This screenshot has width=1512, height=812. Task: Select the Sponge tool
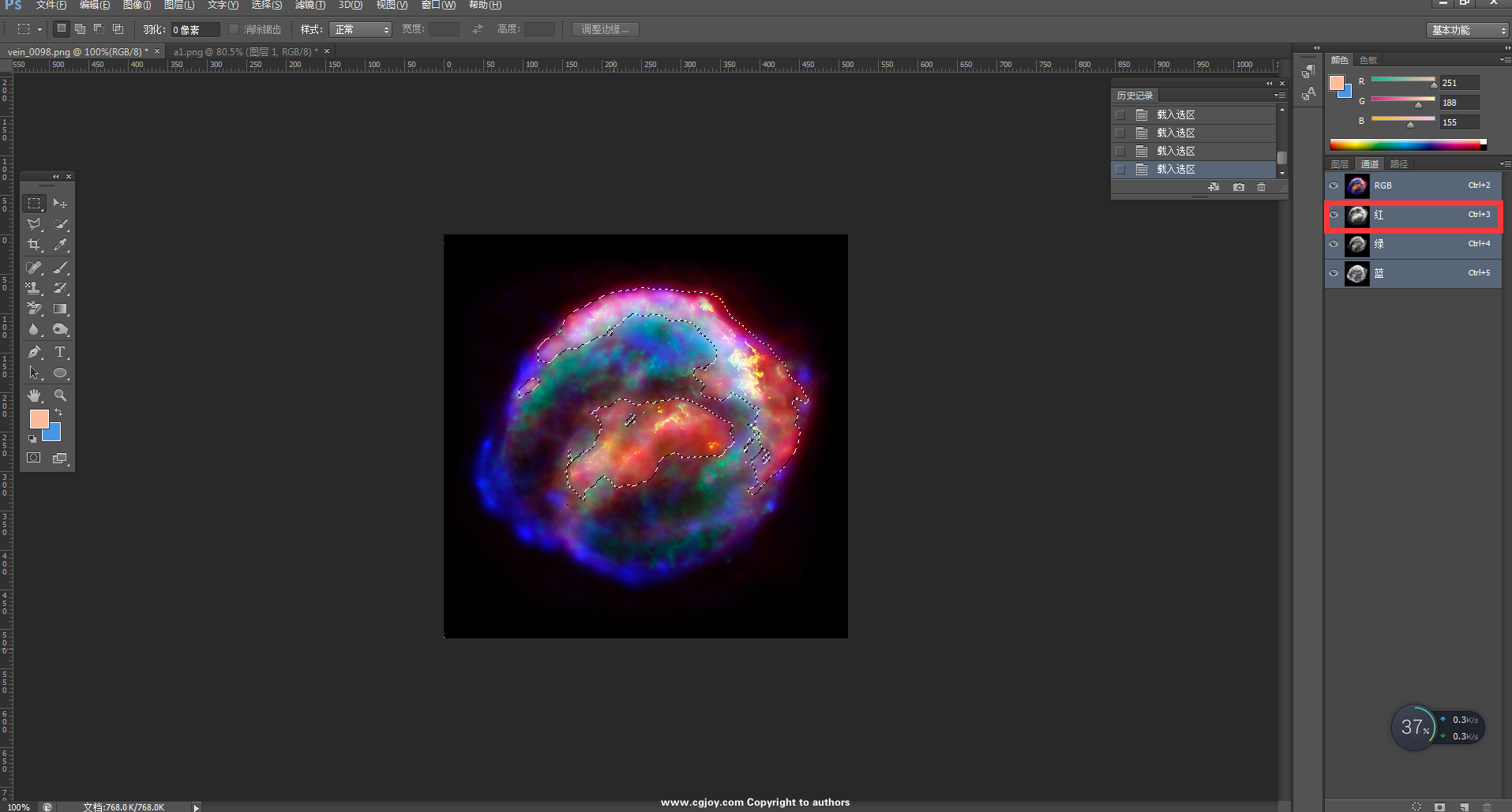(x=60, y=330)
